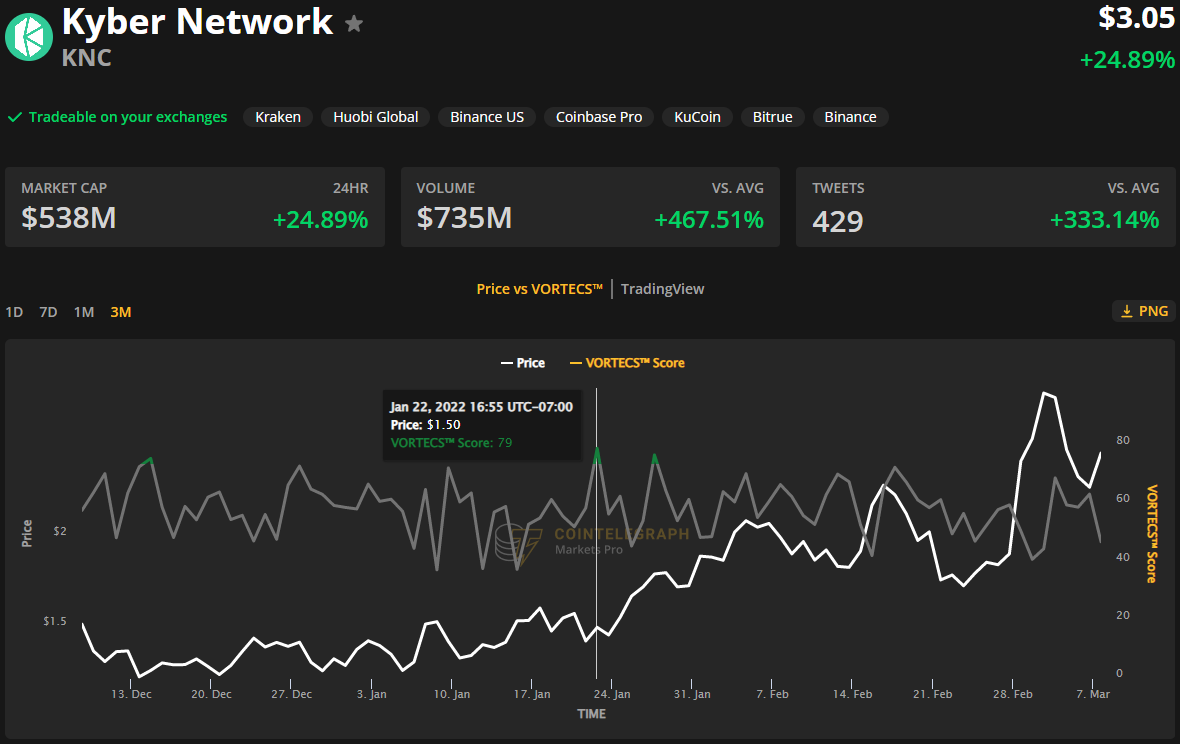Switch to the TradingView chart tab

coord(662,289)
